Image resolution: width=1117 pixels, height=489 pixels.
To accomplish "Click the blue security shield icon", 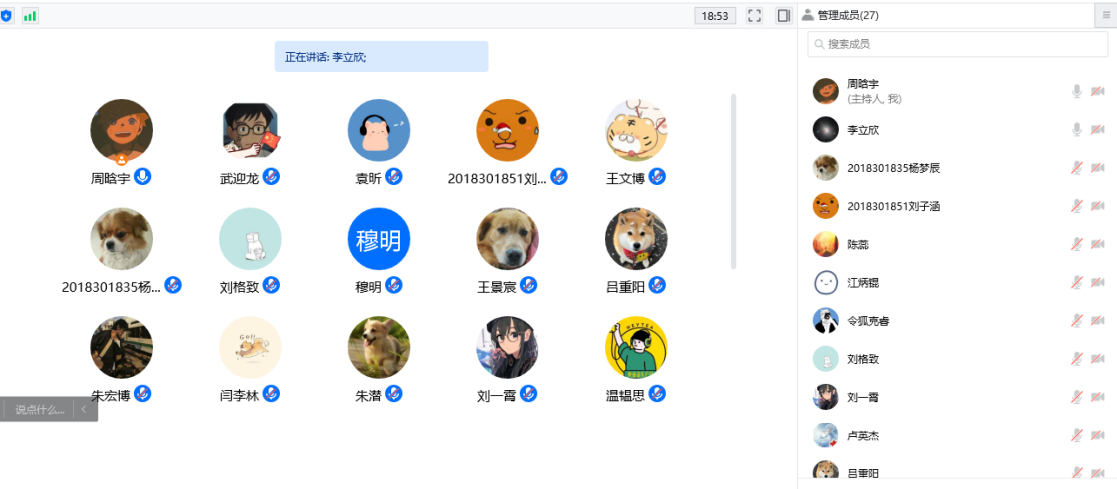I will [6, 16].
